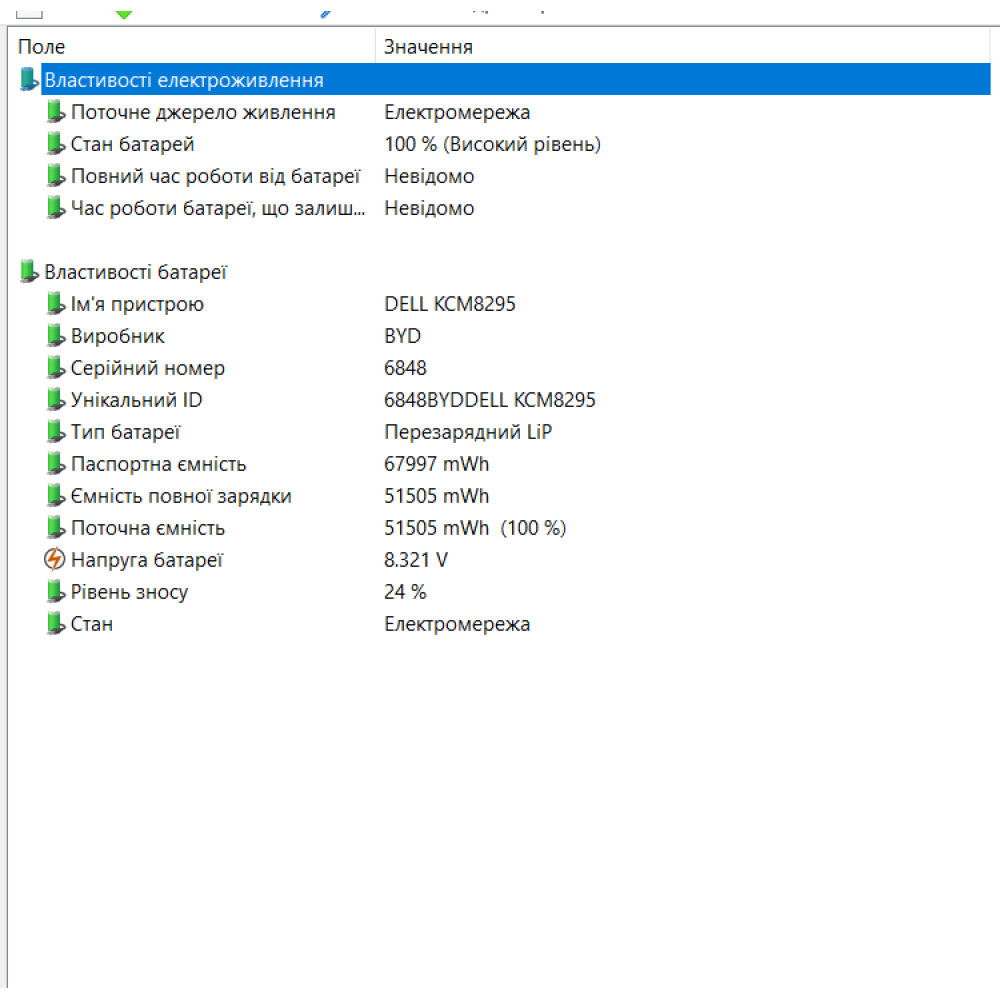Click the battery icon beside Рівень зносу

56,592
